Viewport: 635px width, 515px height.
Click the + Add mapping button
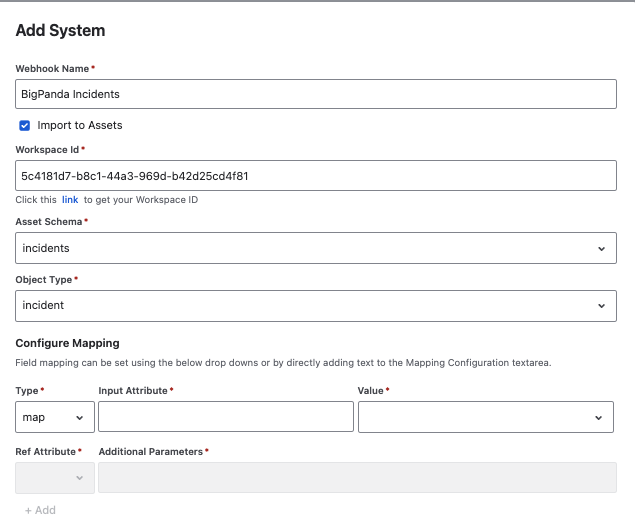click(40, 510)
